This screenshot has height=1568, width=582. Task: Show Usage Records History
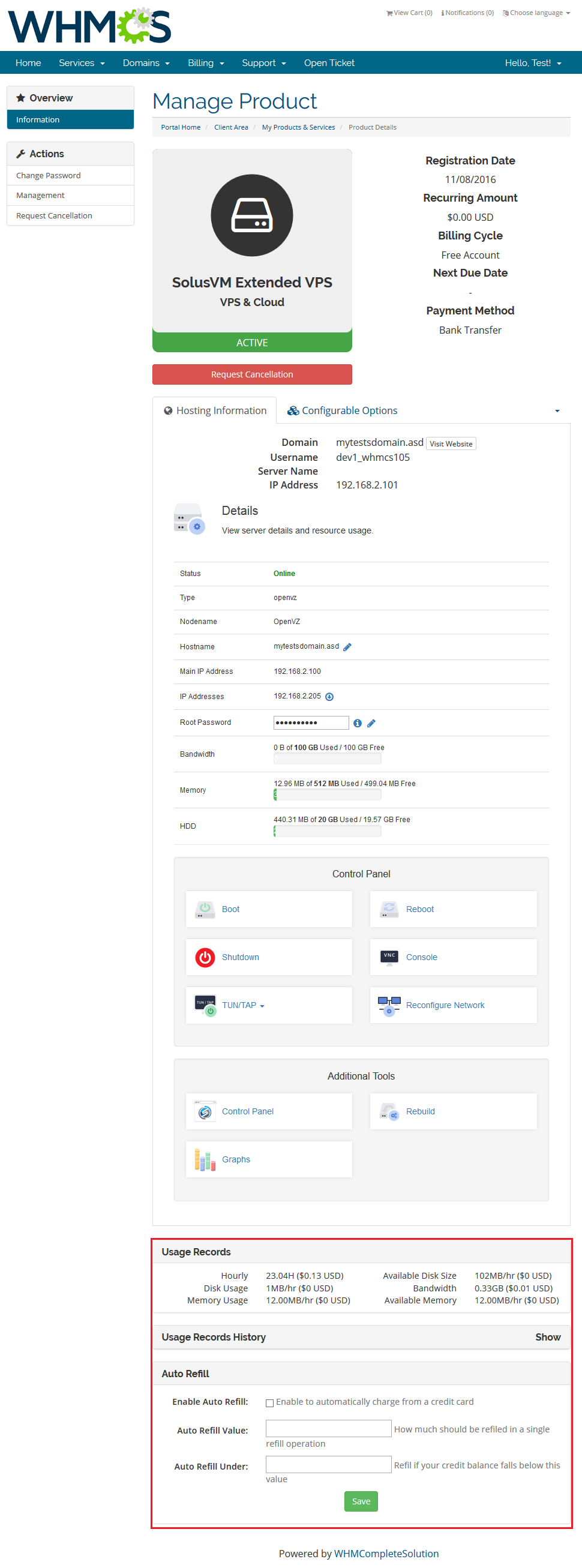coord(547,1337)
